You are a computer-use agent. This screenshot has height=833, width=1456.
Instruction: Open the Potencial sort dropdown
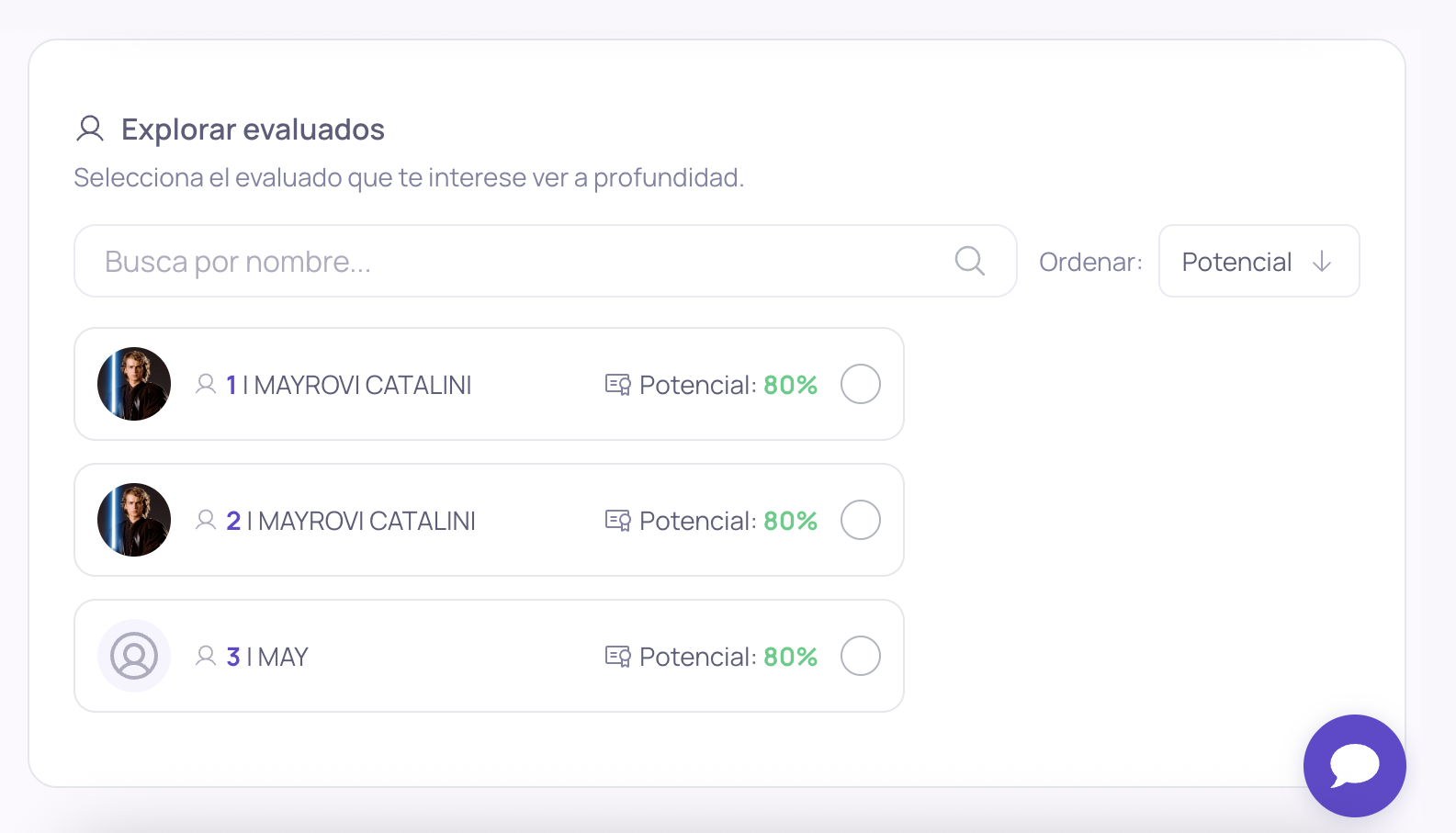click(1258, 261)
